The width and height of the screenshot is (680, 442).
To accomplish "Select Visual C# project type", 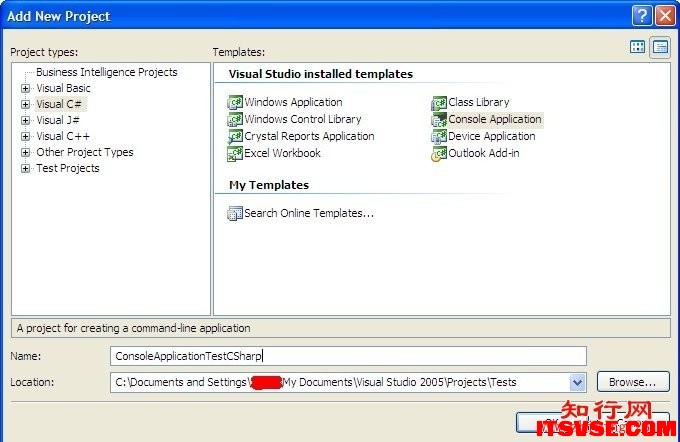I will click(x=59, y=104).
